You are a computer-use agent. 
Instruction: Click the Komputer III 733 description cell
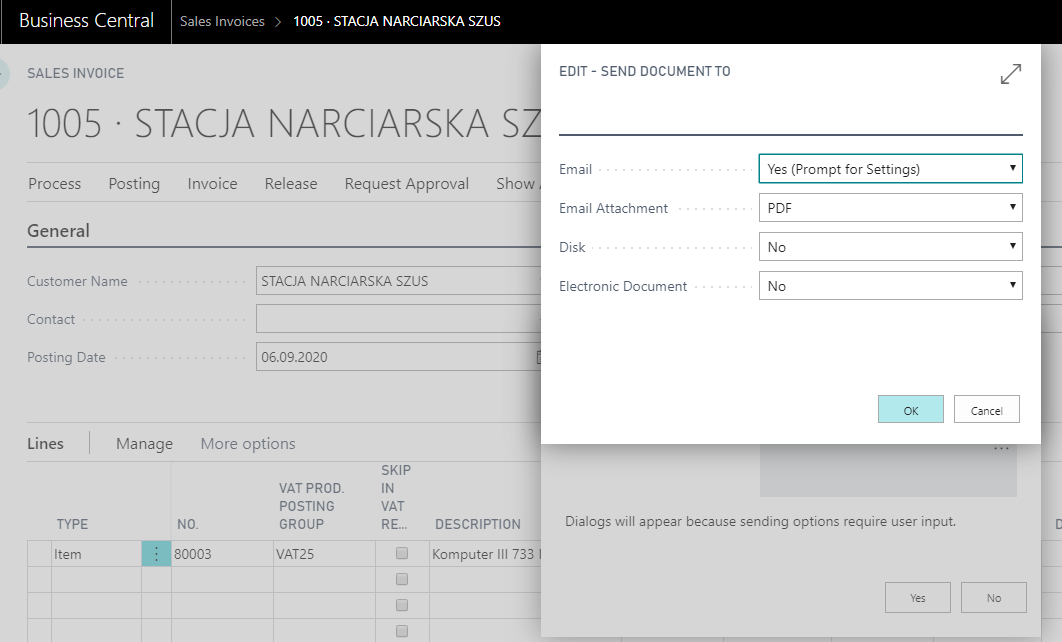point(485,554)
